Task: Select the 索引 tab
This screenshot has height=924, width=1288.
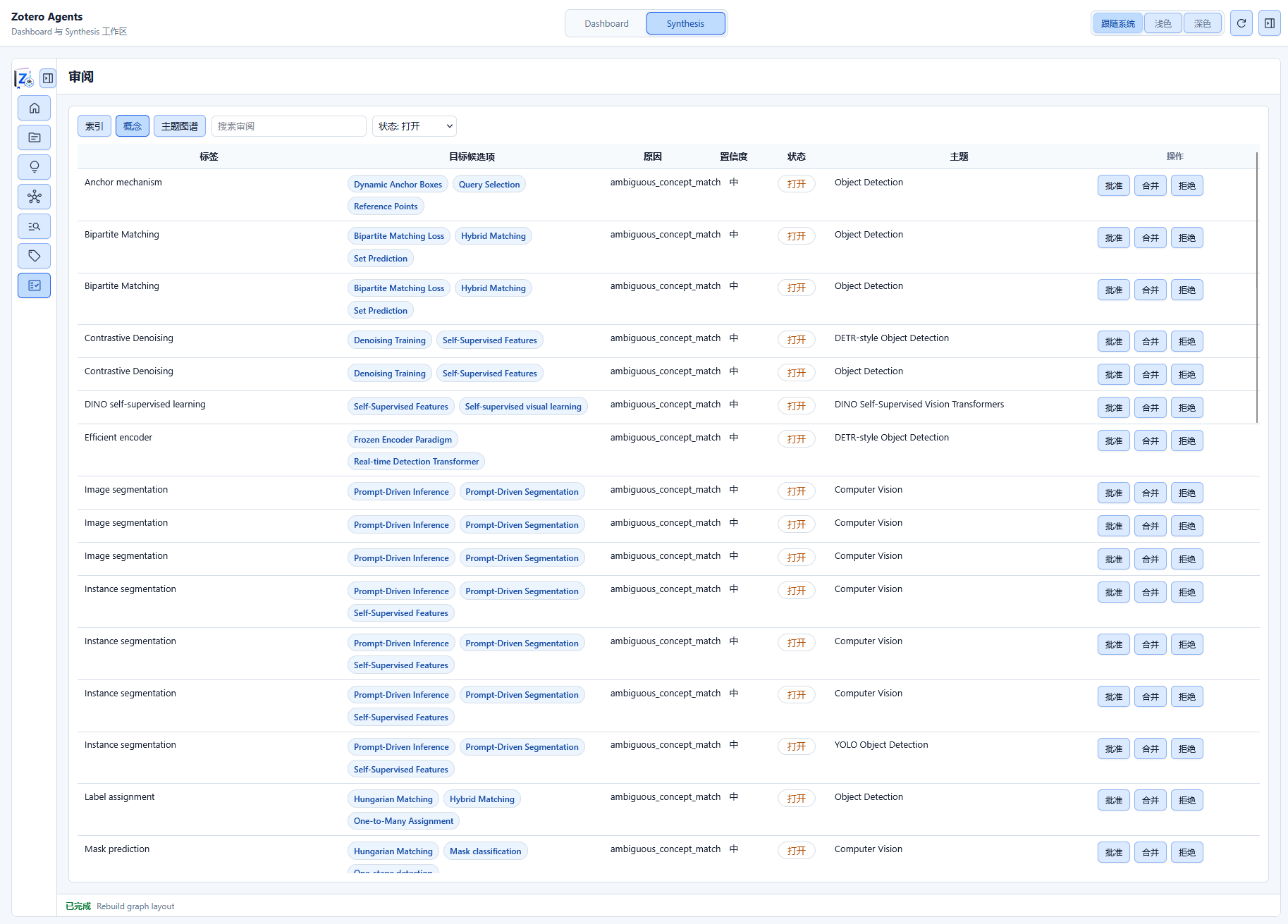Action: point(94,126)
